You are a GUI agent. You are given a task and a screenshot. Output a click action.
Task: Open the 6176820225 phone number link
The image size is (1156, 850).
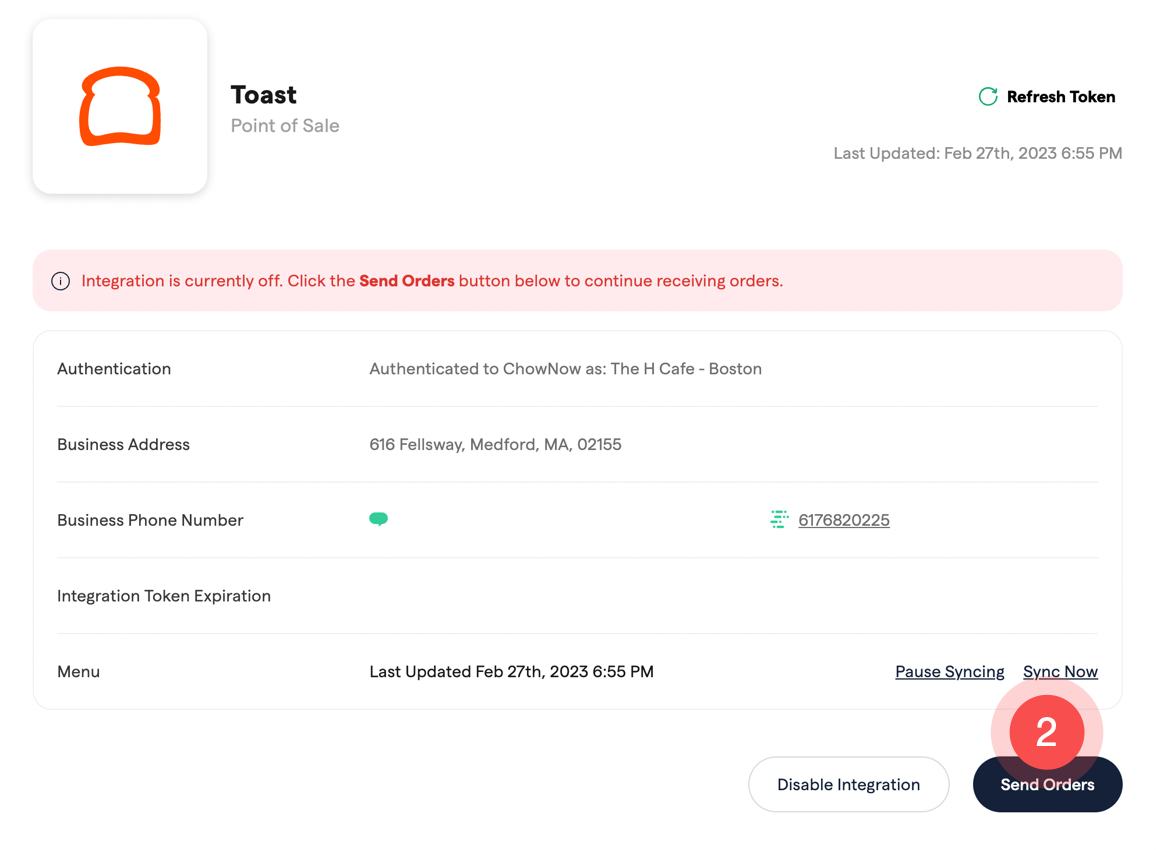tap(843, 520)
